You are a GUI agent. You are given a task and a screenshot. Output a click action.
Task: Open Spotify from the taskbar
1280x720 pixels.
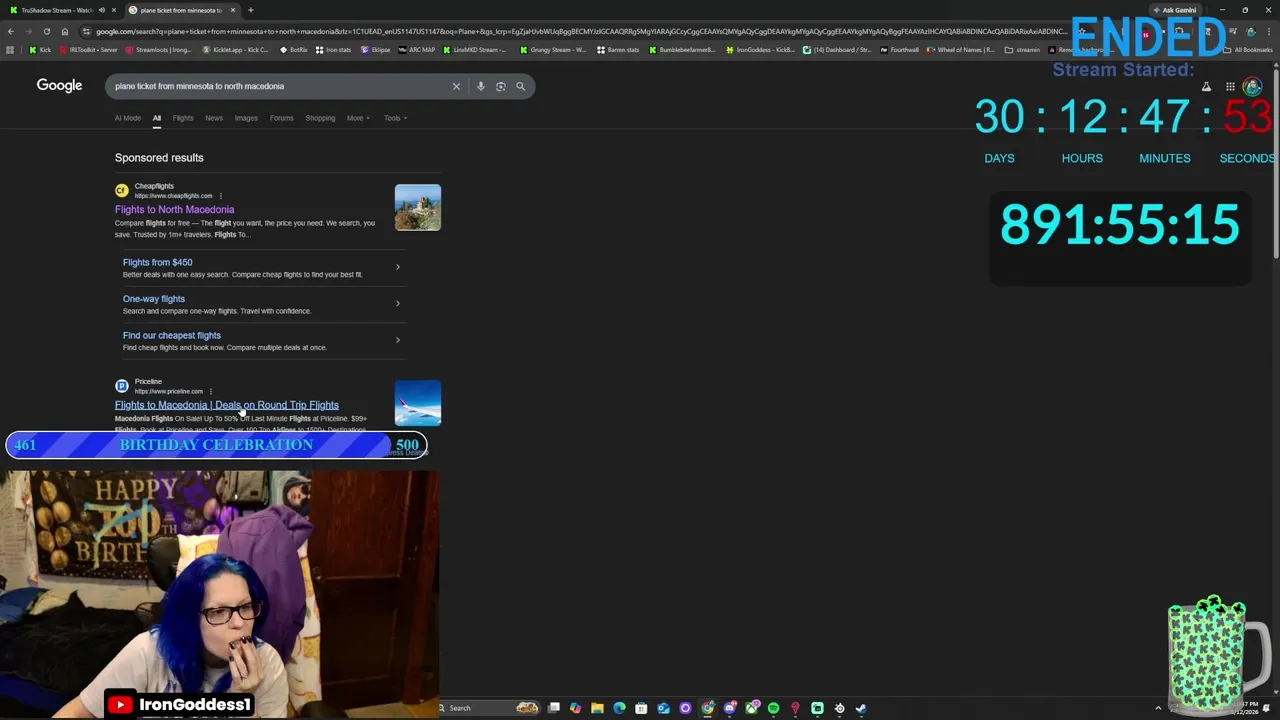773,708
